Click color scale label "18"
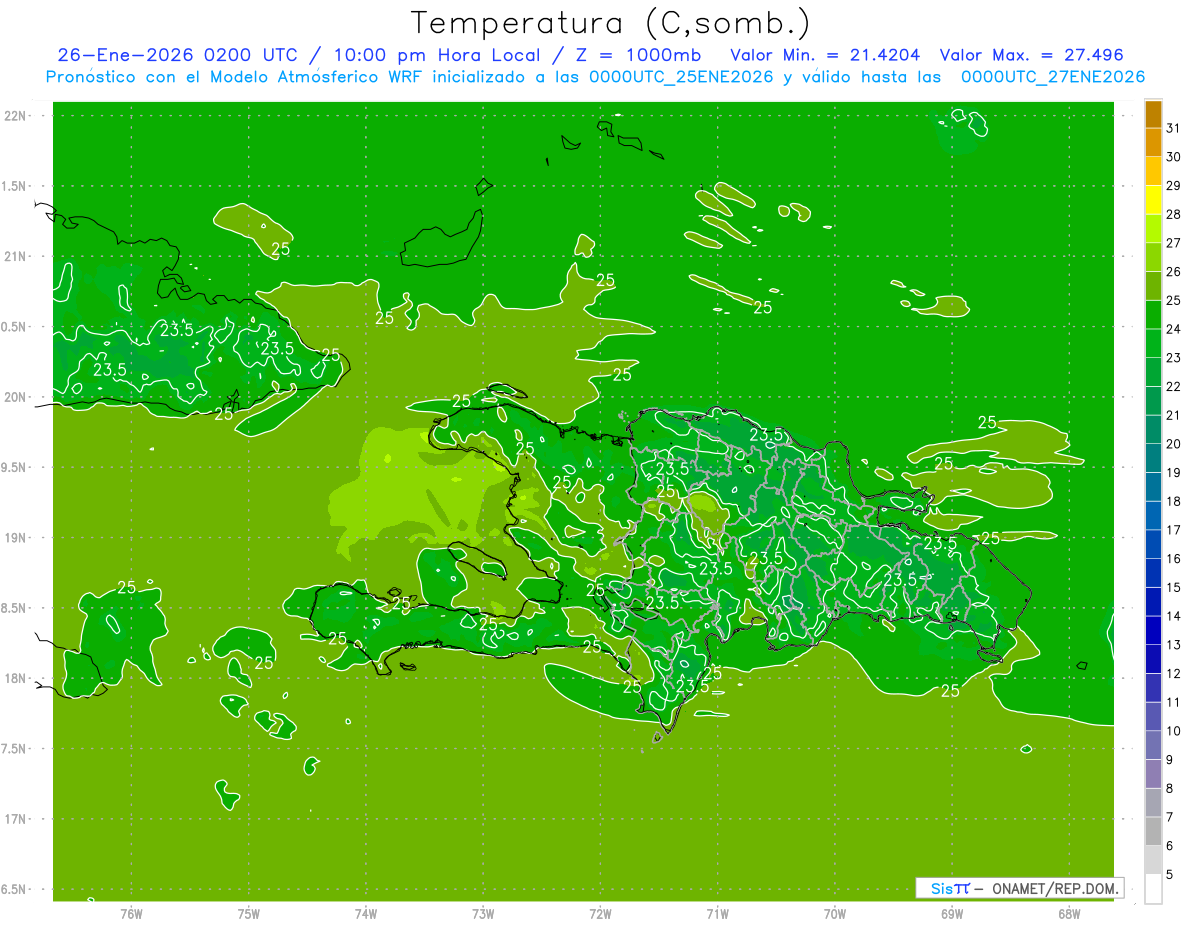 [x=1173, y=502]
